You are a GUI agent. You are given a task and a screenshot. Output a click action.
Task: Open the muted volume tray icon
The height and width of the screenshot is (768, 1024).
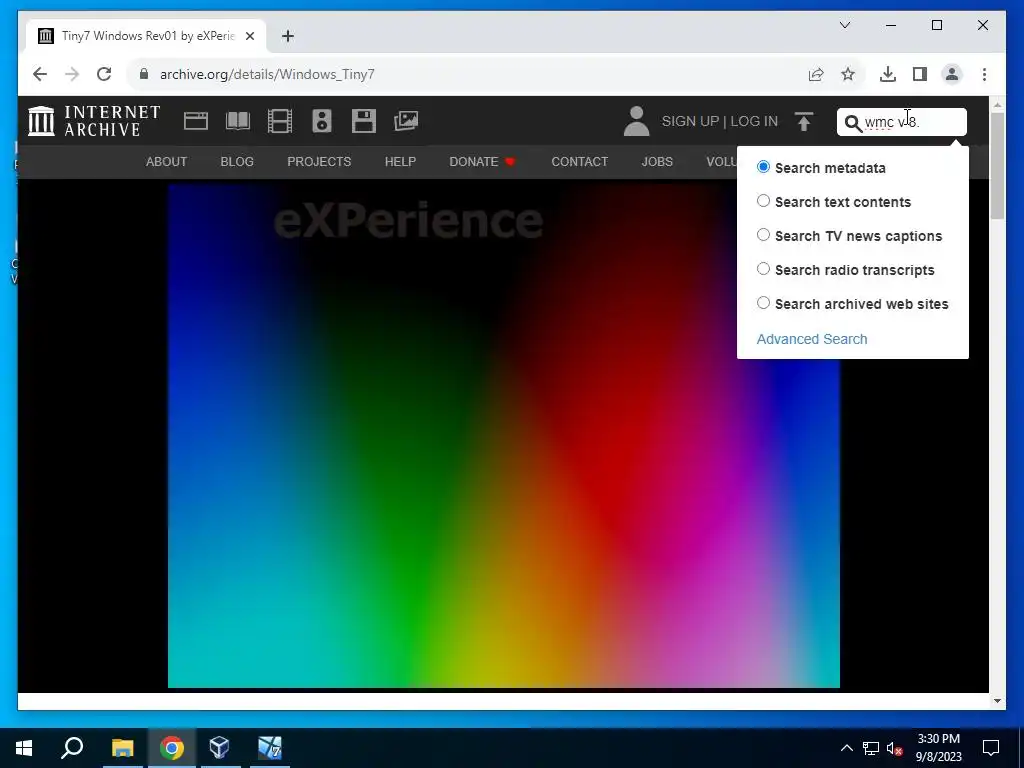point(895,748)
